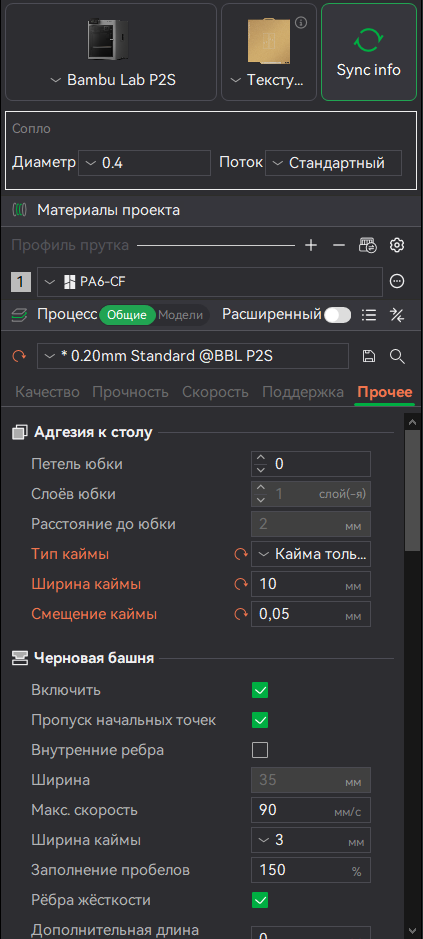Switch to the Поддержка tab
This screenshot has height=939, width=423.
tap(303, 392)
